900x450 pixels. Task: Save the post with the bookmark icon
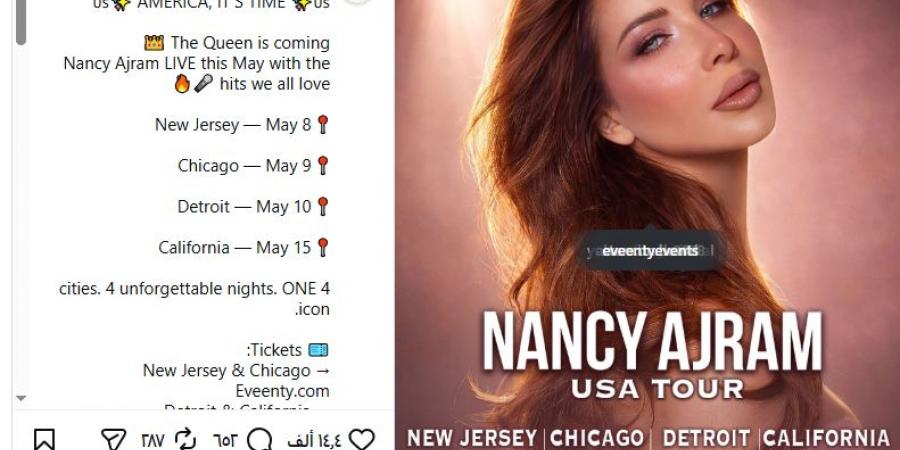pyautogui.click(x=44, y=440)
